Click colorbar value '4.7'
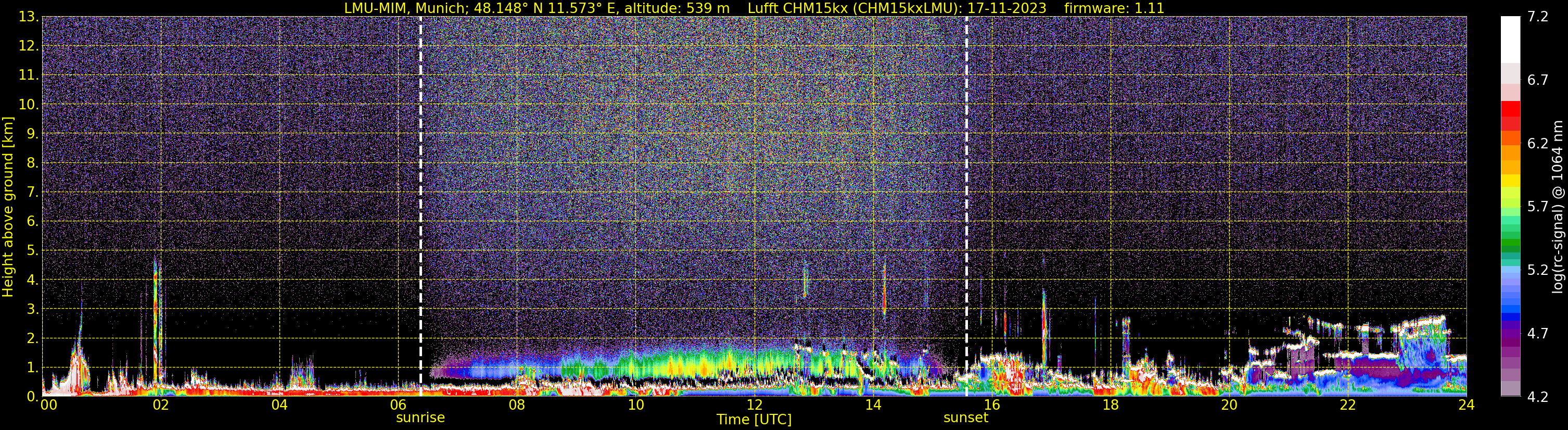The width and height of the screenshot is (1568, 430). pos(1538,334)
